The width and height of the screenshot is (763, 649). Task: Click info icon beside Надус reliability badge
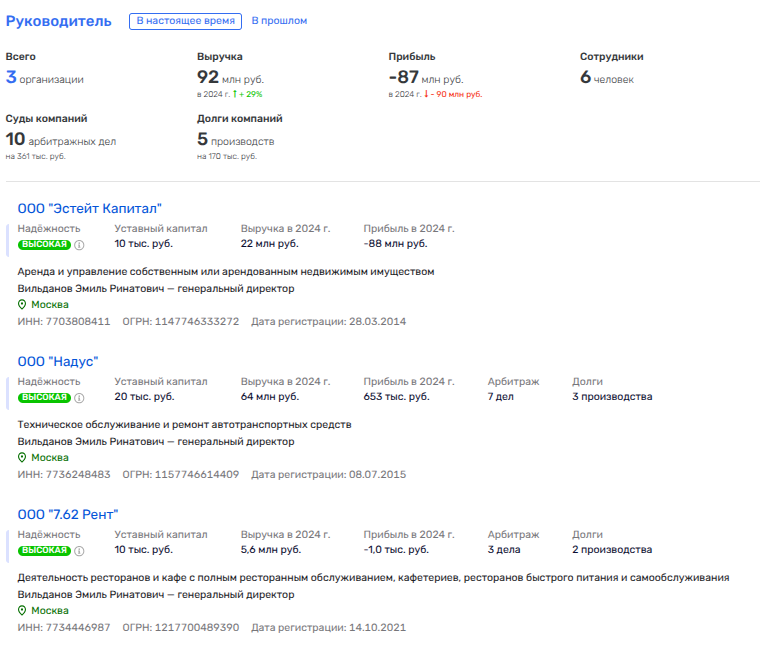pyautogui.click(x=79, y=397)
